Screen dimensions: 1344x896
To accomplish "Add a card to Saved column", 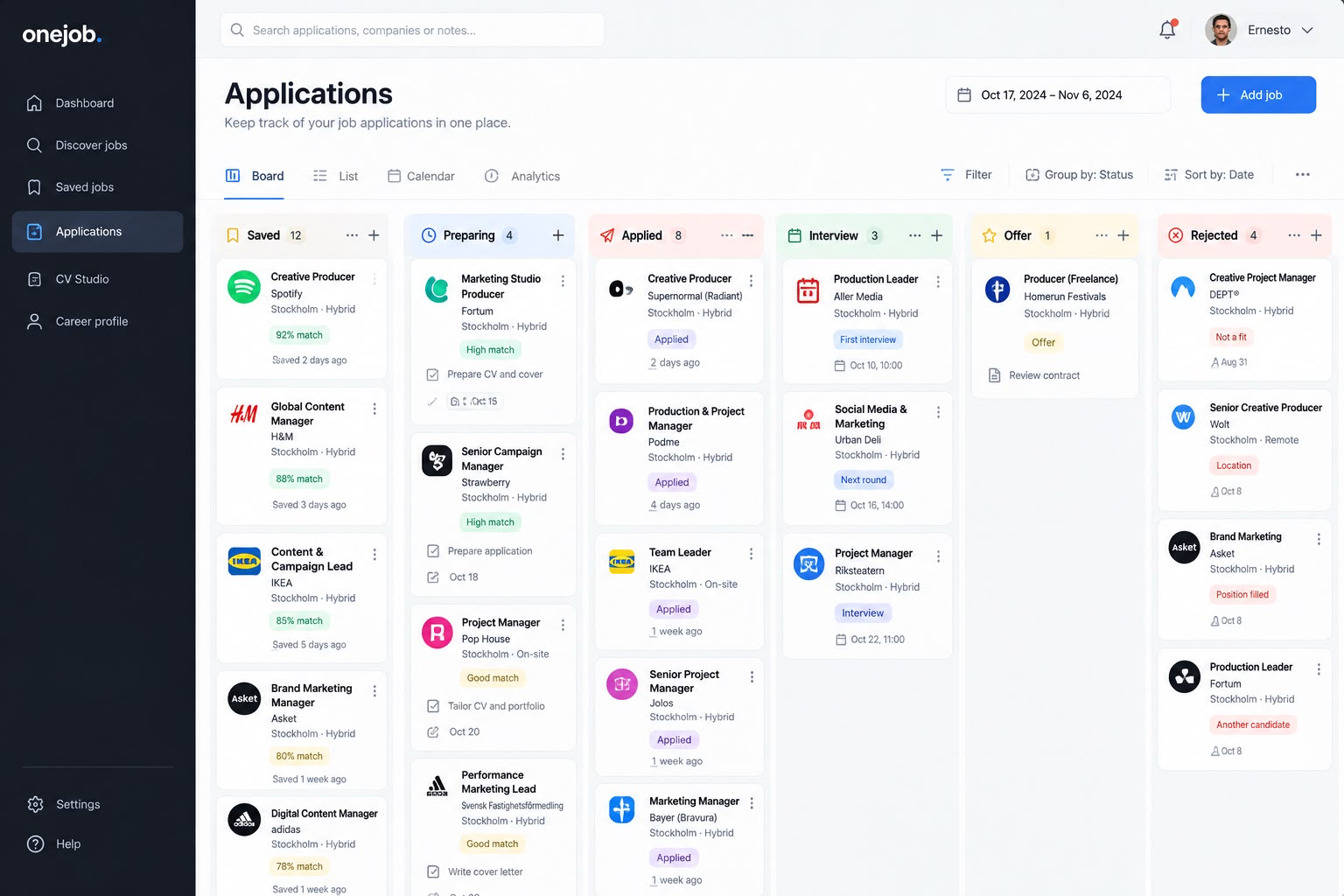I will pyautogui.click(x=374, y=235).
